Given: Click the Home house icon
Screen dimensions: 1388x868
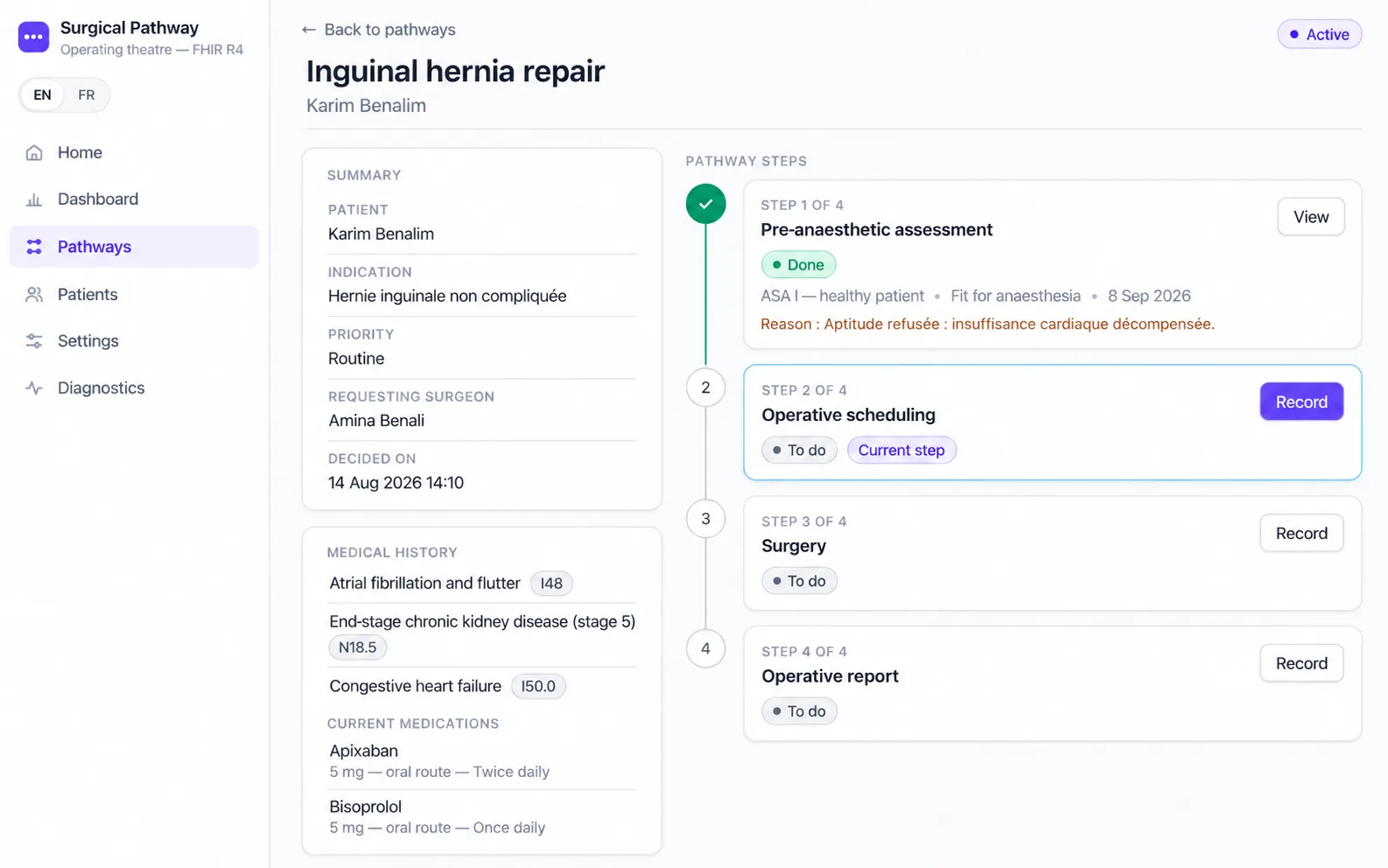Looking at the screenshot, I should click(34, 153).
